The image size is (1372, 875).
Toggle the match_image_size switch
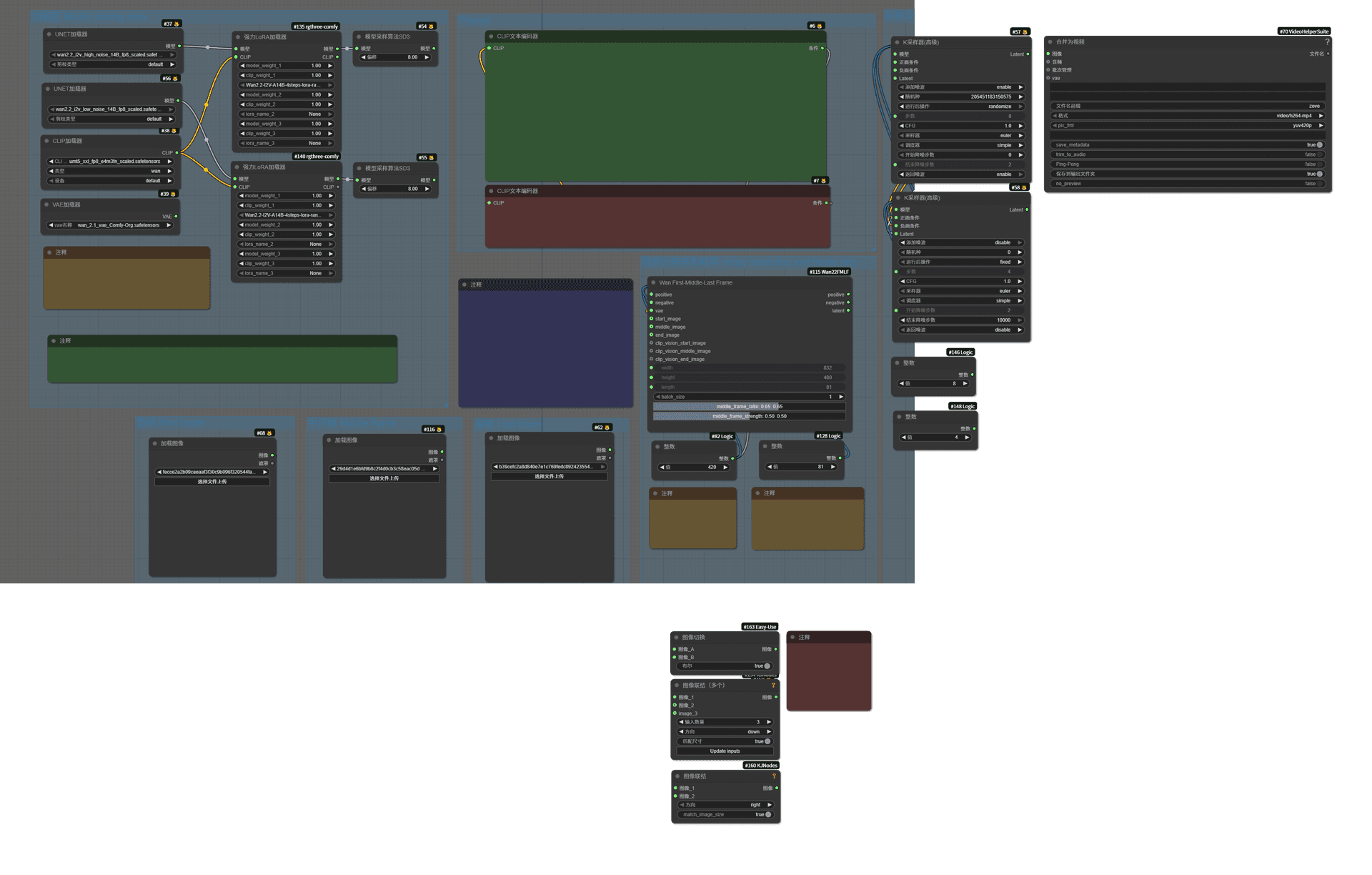pyautogui.click(x=767, y=815)
